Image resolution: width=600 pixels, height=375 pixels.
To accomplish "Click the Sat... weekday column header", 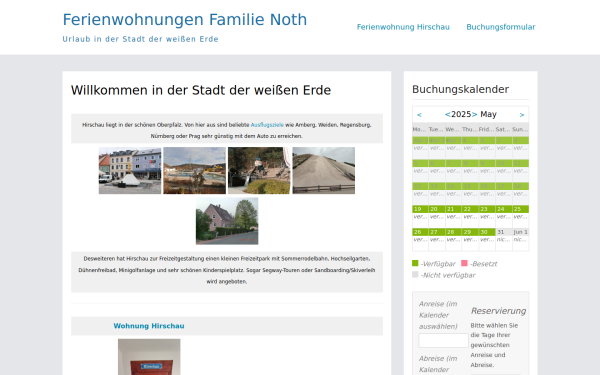I will click(x=504, y=129).
